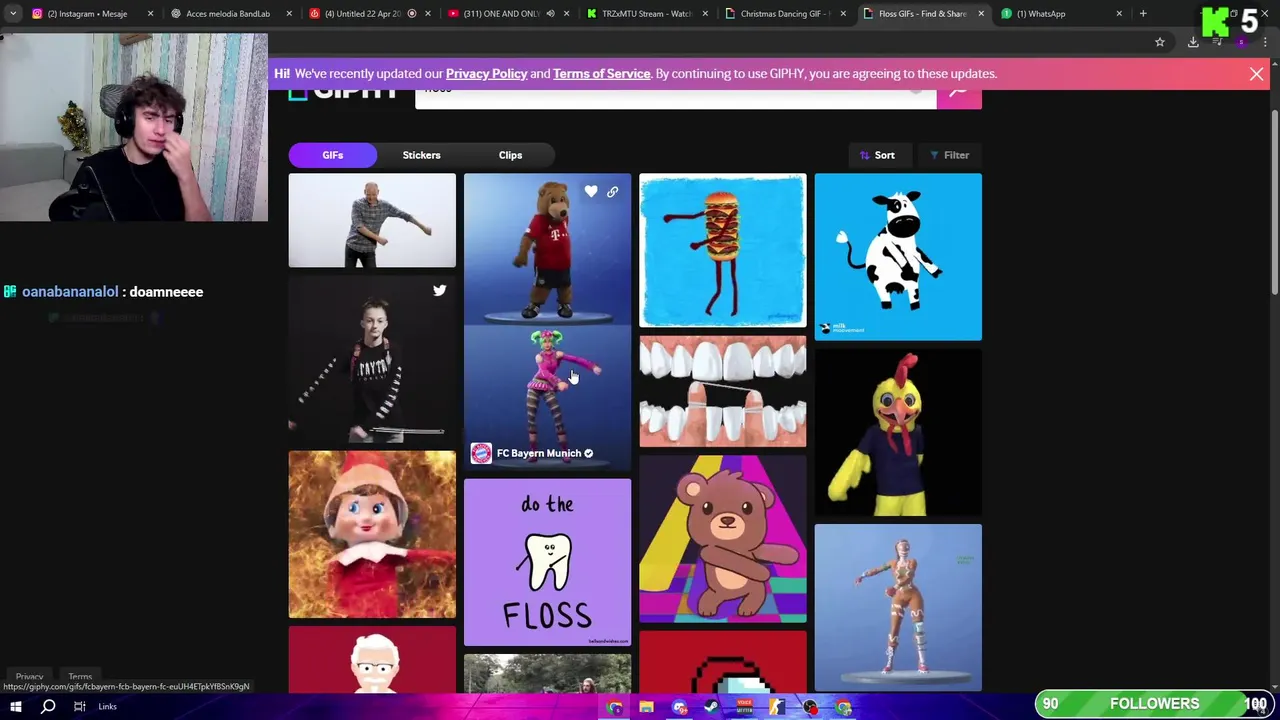
Task: Open the tab search chevron at top left
Action: (x=13, y=14)
